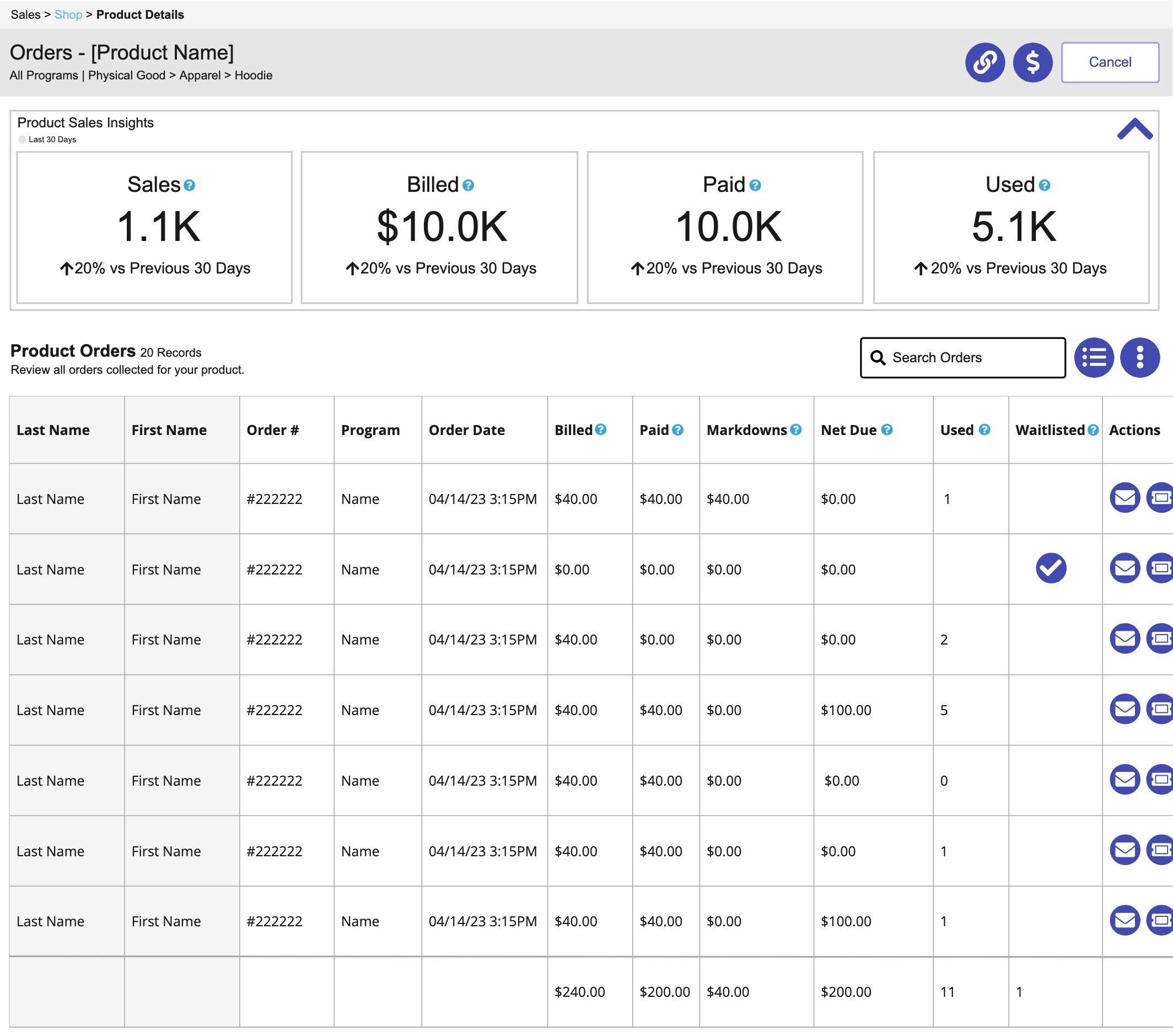The height and width of the screenshot is (1036, 1173).
Task: Toggle the Waitlisted checkmark in second row
Action: tap(1050, 568)
